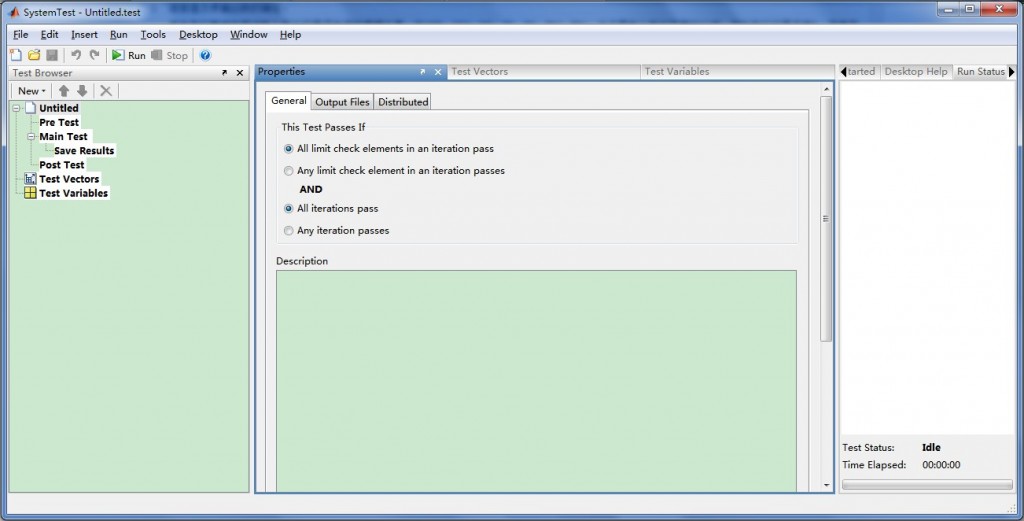Open the Window menu
Image resolution: width=1024 pixels, height=521 pixels.
click(x=248, y=35)
